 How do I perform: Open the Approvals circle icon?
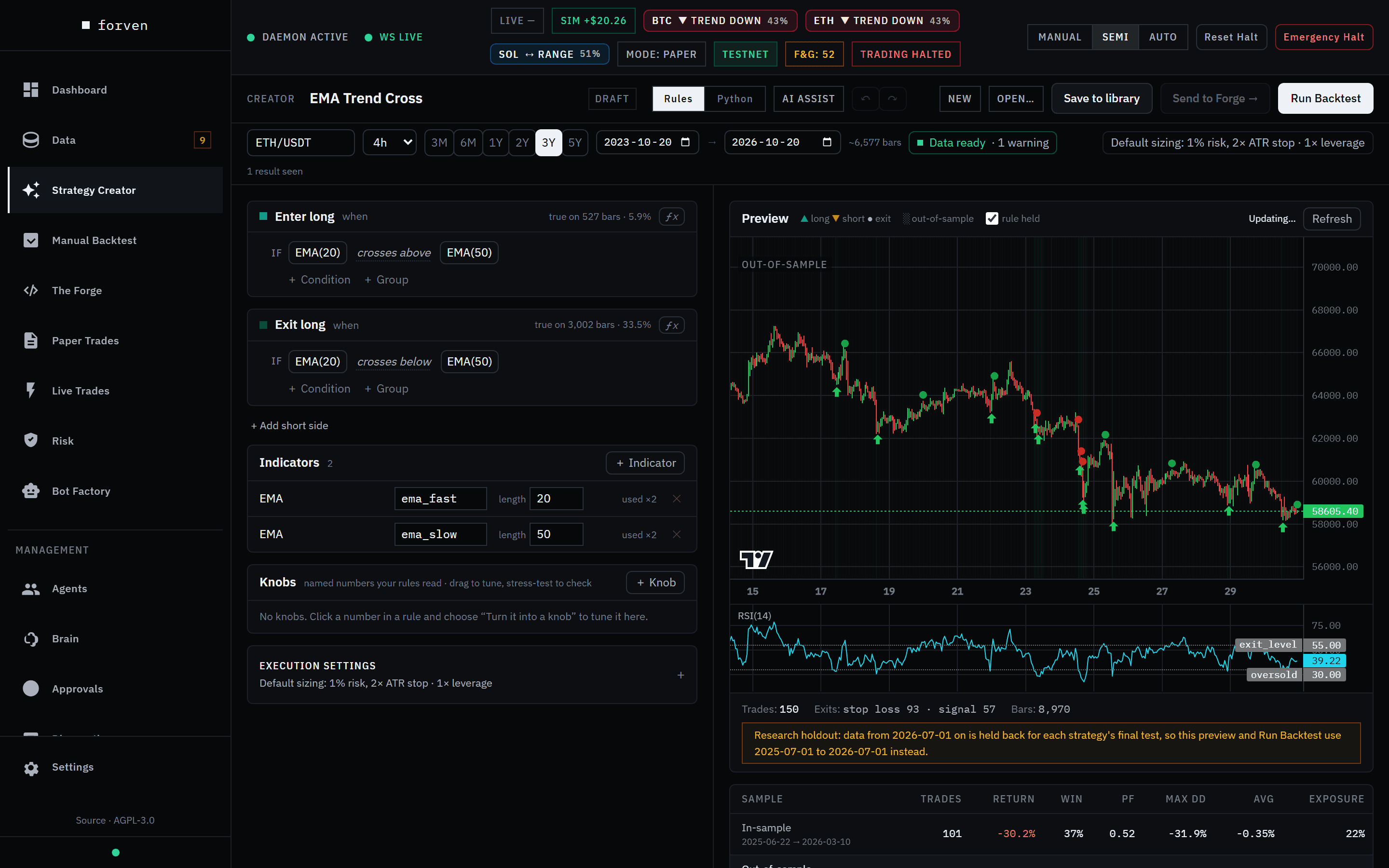pyautogui.click(x=31, y=688)
